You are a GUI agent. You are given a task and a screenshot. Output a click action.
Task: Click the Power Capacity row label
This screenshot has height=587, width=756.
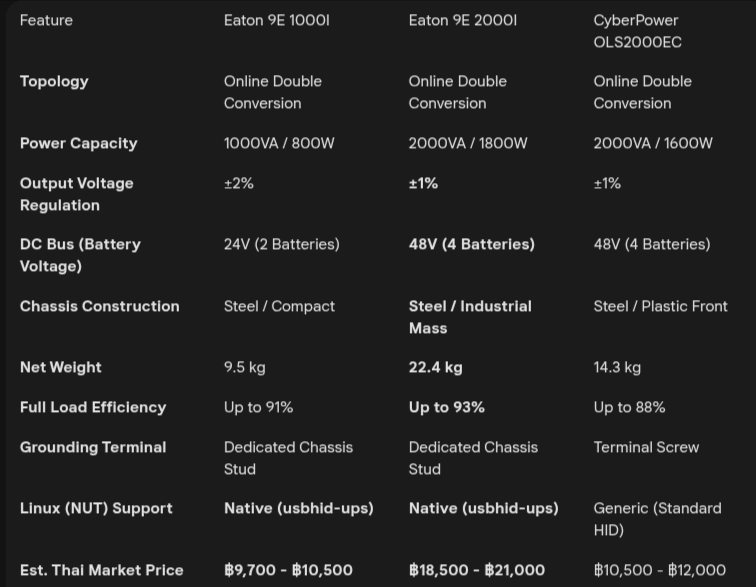pyautogui.click(x=78, y=143)
